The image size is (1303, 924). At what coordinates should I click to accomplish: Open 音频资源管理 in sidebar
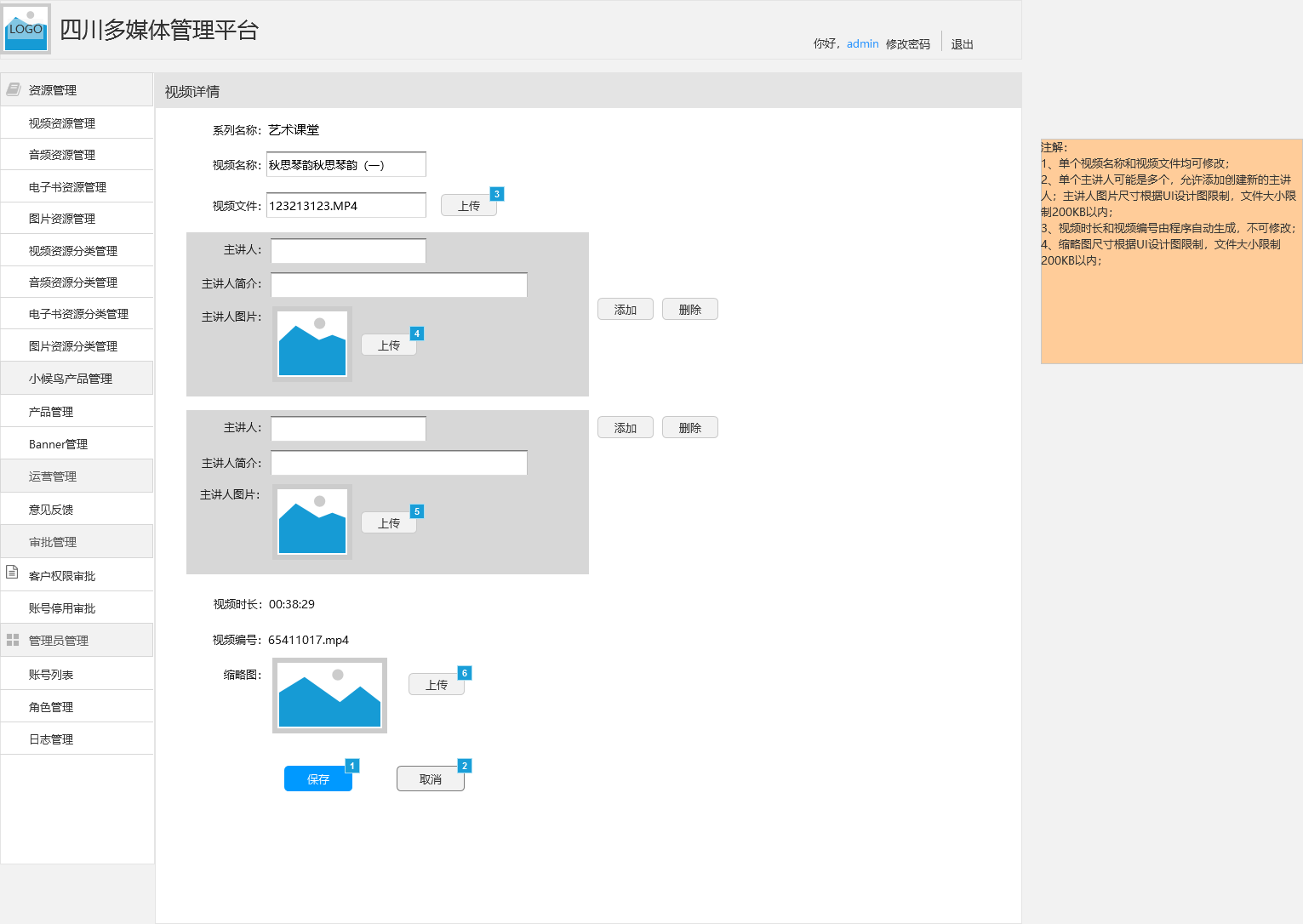tap(77, 155)
